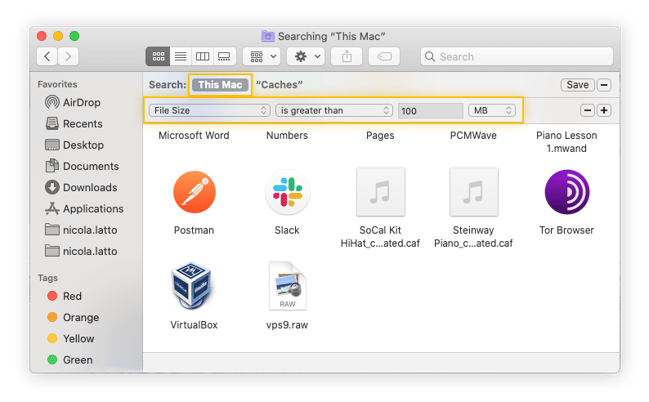
Task: Select the VirtualBox app icon
Action: click(192, 285)
